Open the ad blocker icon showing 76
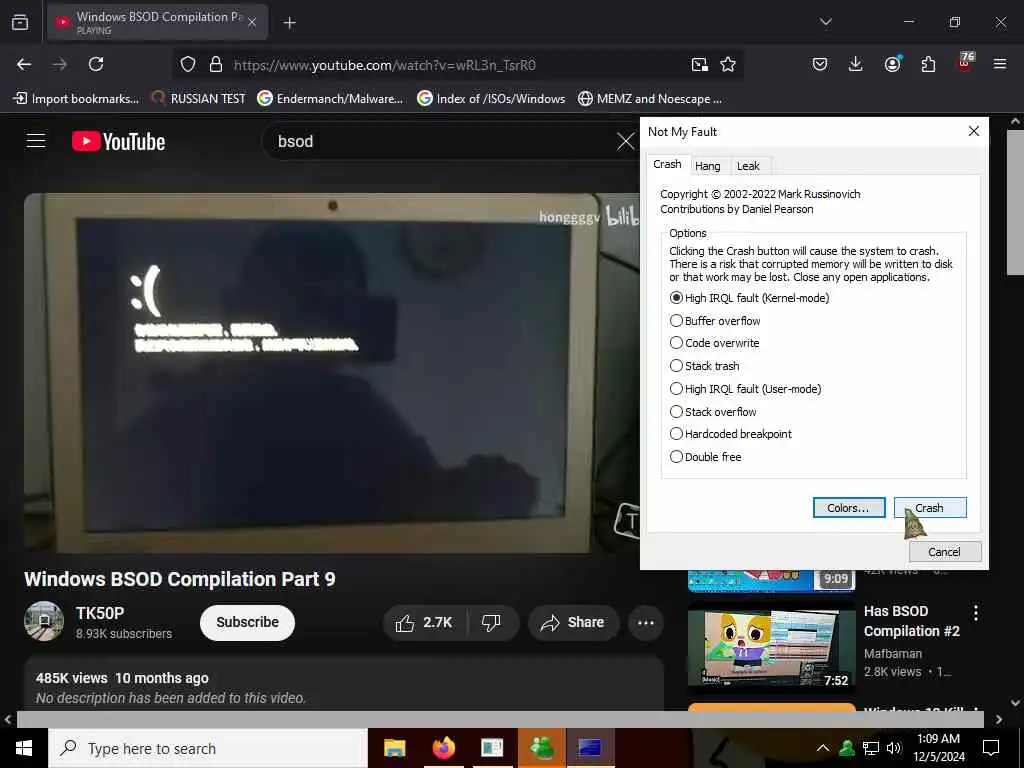Screen dimensions: 1024x768 [965, 63]
